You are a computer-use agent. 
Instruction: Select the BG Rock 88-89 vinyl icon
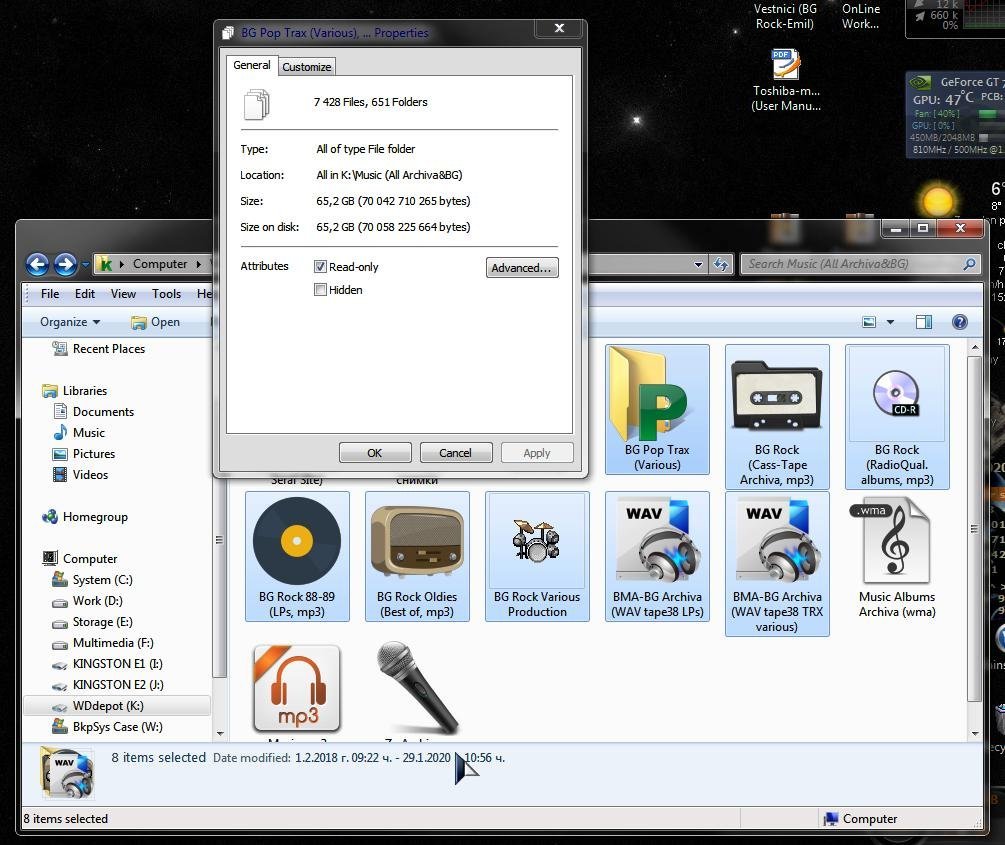click(x=297, y=542)
